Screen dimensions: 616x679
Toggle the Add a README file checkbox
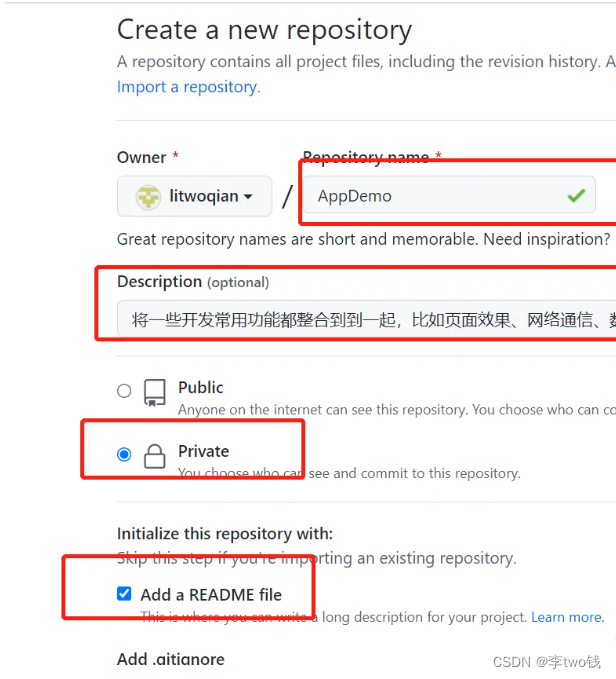124,594
